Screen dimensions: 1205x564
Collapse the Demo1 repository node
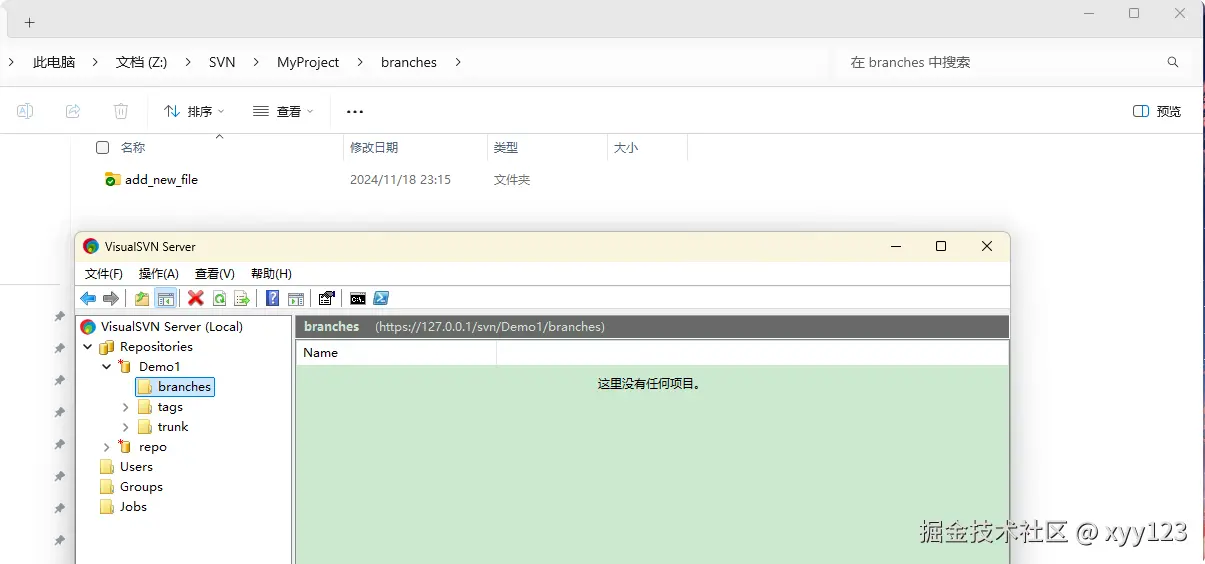107,367
